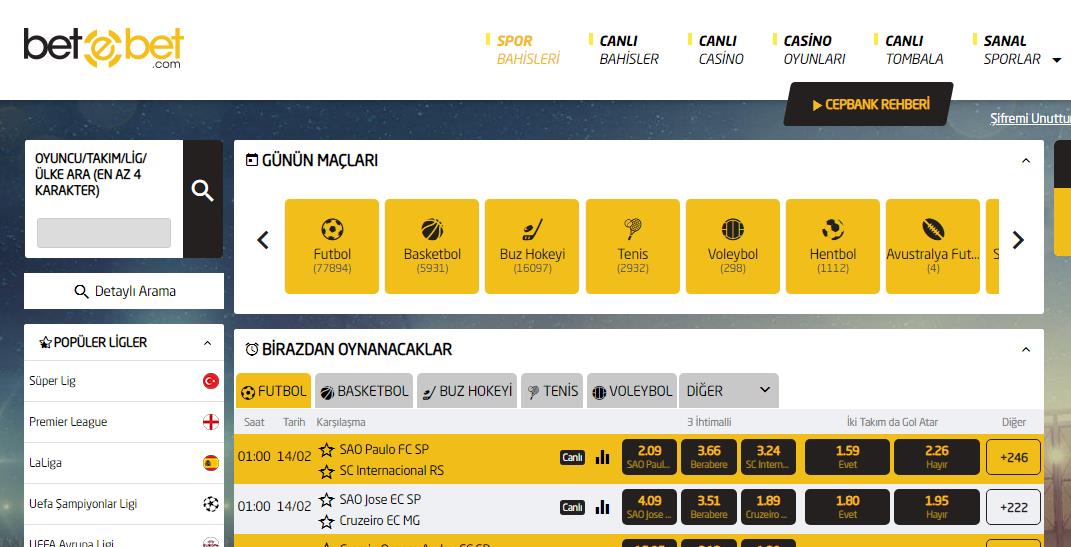Switch to the Futbol tab

(274, 391)
